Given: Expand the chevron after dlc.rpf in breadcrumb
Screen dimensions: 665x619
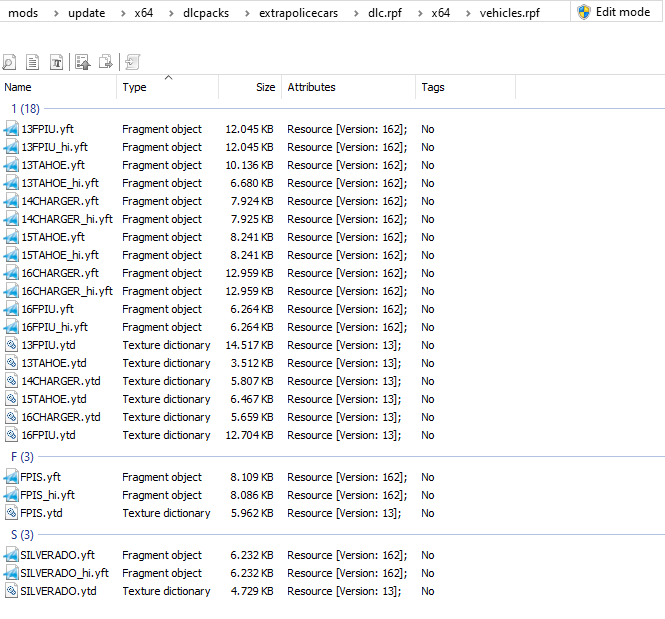Looking at the screenshot, I should [x=420, y=14].
